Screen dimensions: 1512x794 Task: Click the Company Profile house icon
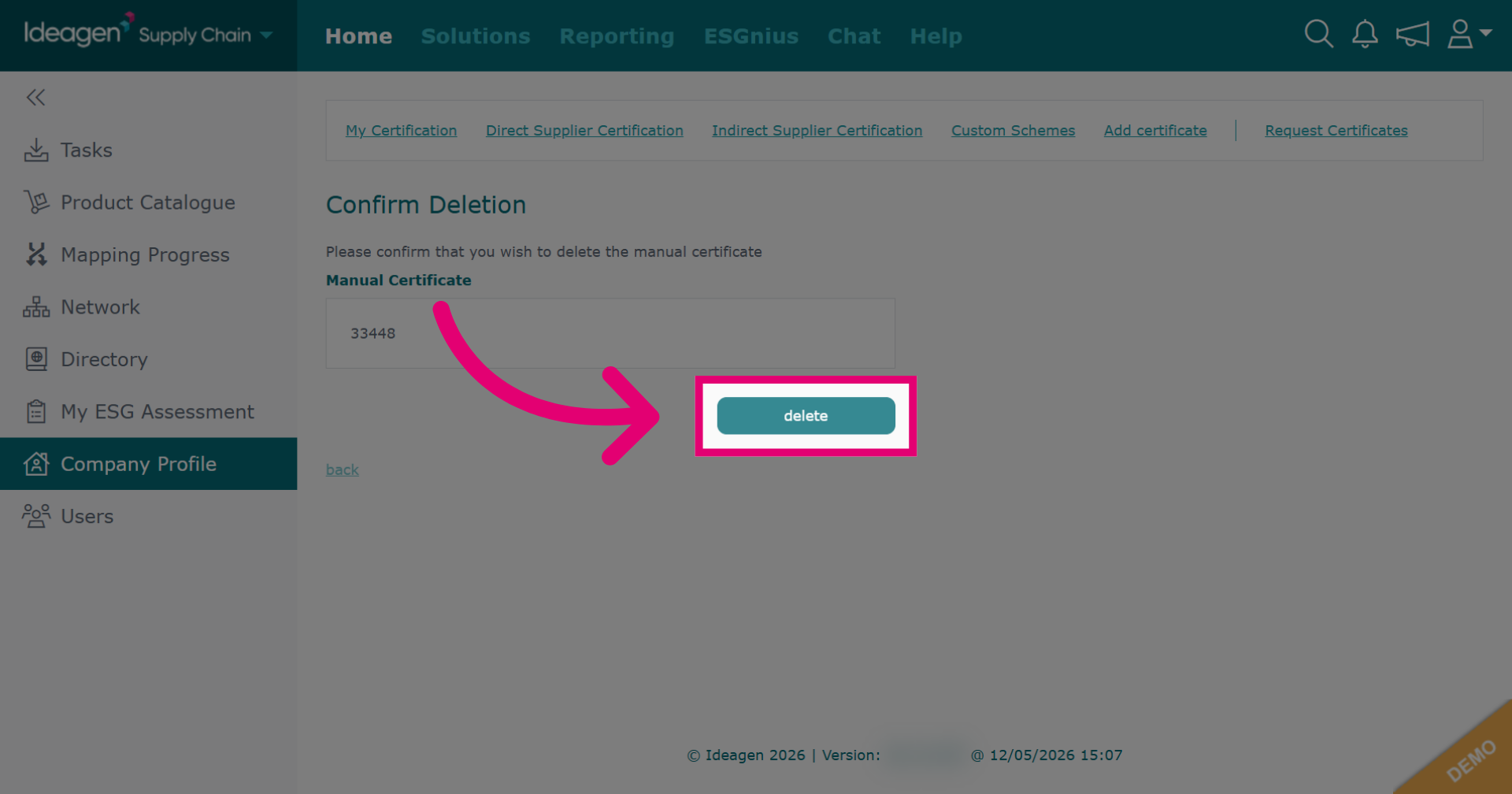(36, 464)
